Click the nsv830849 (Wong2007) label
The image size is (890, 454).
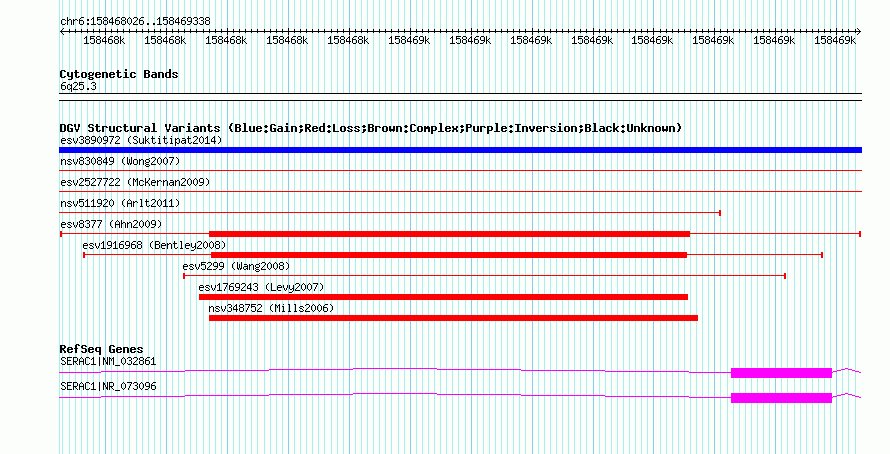pos(120,161)
